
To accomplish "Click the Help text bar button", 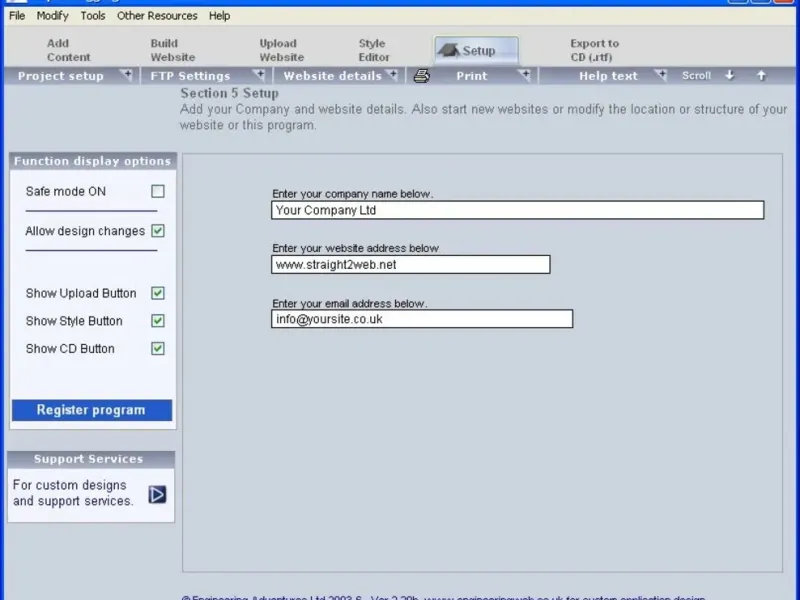I will point(608,76).
